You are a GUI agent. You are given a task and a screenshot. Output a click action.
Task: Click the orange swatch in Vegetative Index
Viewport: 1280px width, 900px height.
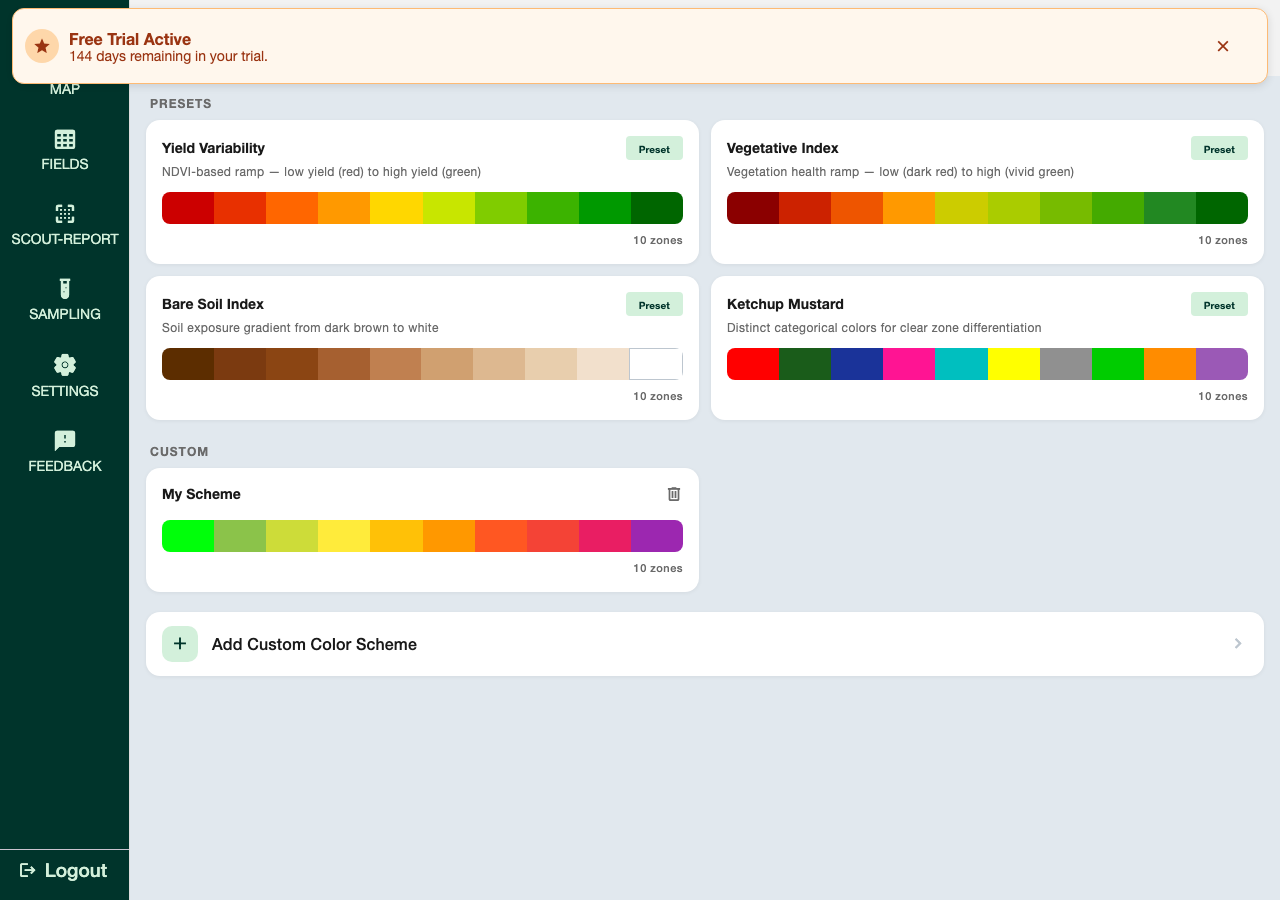[909, 208]
